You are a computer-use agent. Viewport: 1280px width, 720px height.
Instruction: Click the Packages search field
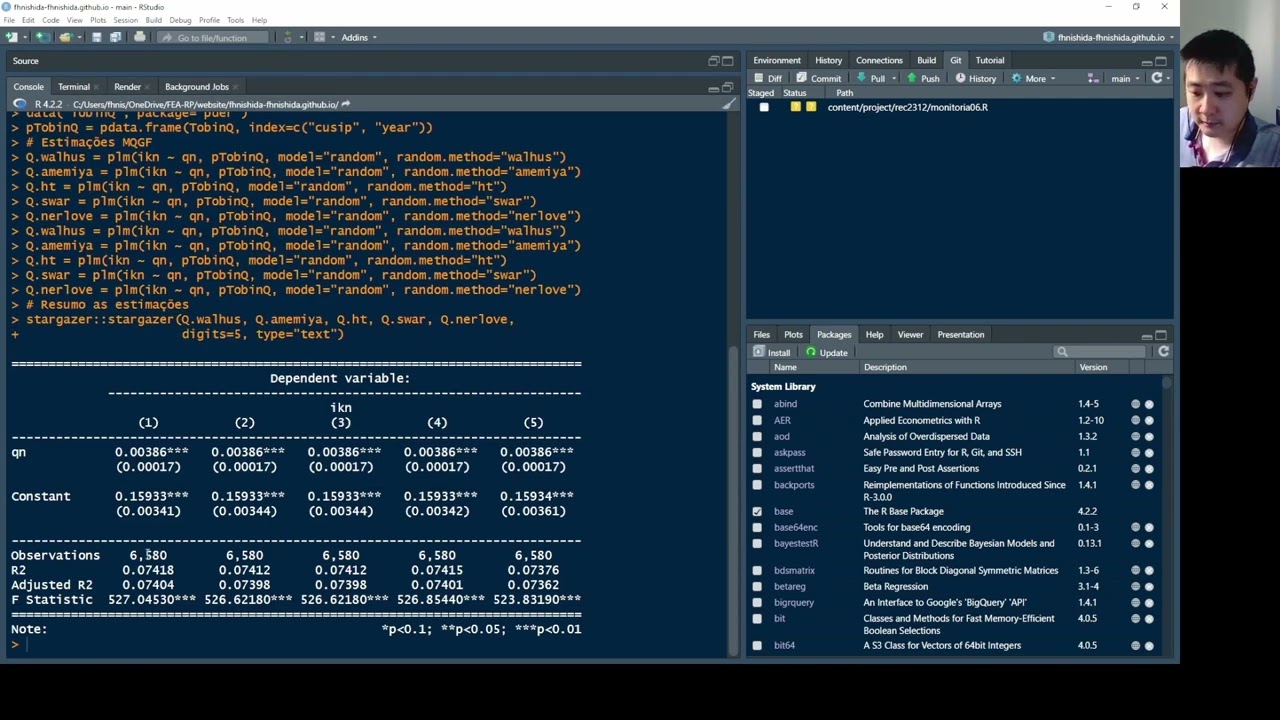point(1102,352)
